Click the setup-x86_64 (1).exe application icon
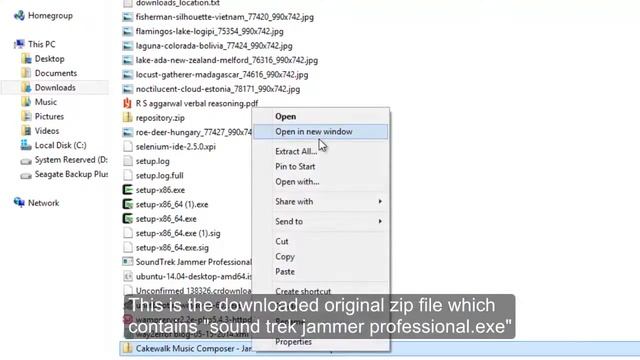This screenshot has width=640, height=360. [x=128, y=204]
